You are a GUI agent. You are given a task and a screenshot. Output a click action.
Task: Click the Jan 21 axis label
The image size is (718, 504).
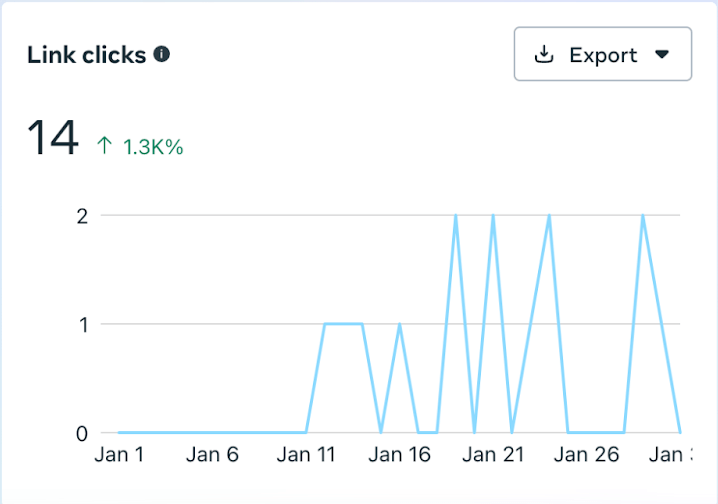493,455
